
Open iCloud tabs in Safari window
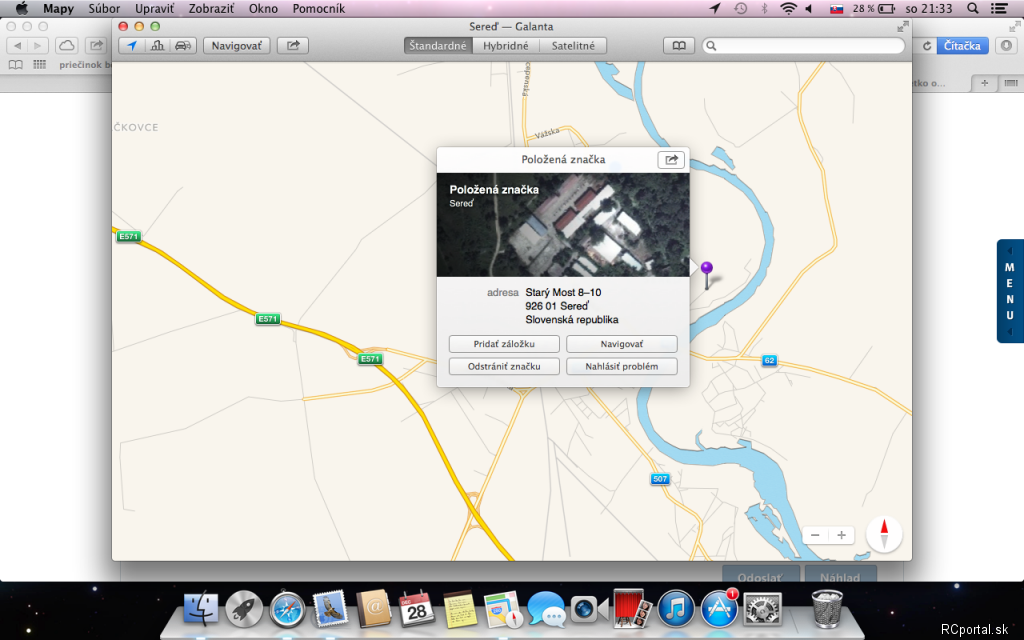(67, 46)
